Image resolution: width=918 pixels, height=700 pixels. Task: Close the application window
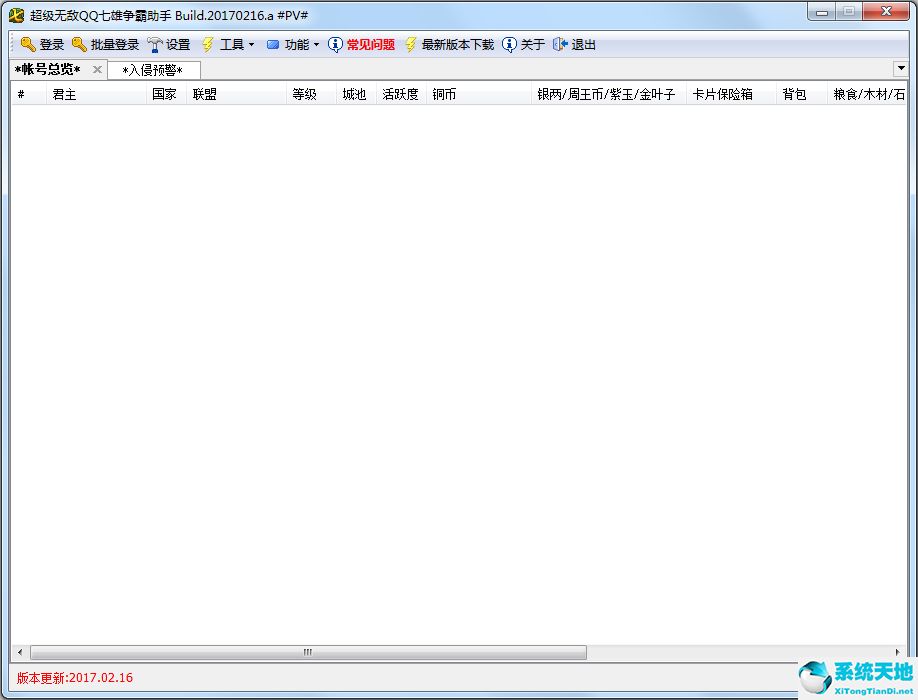[x=886, y=12]
